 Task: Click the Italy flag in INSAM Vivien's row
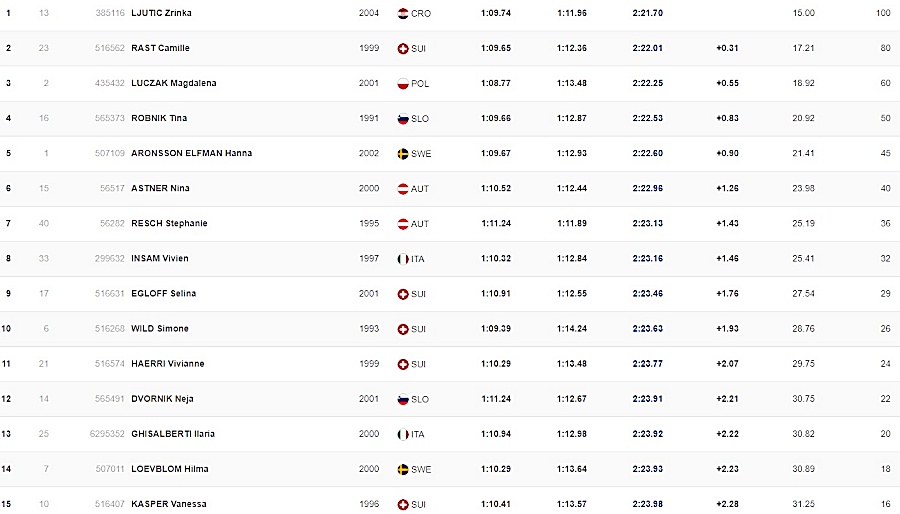coord(402,258)
